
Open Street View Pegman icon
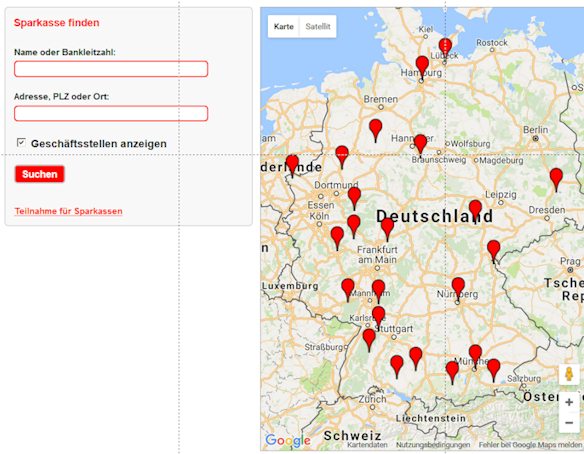(x=569, y=374)
